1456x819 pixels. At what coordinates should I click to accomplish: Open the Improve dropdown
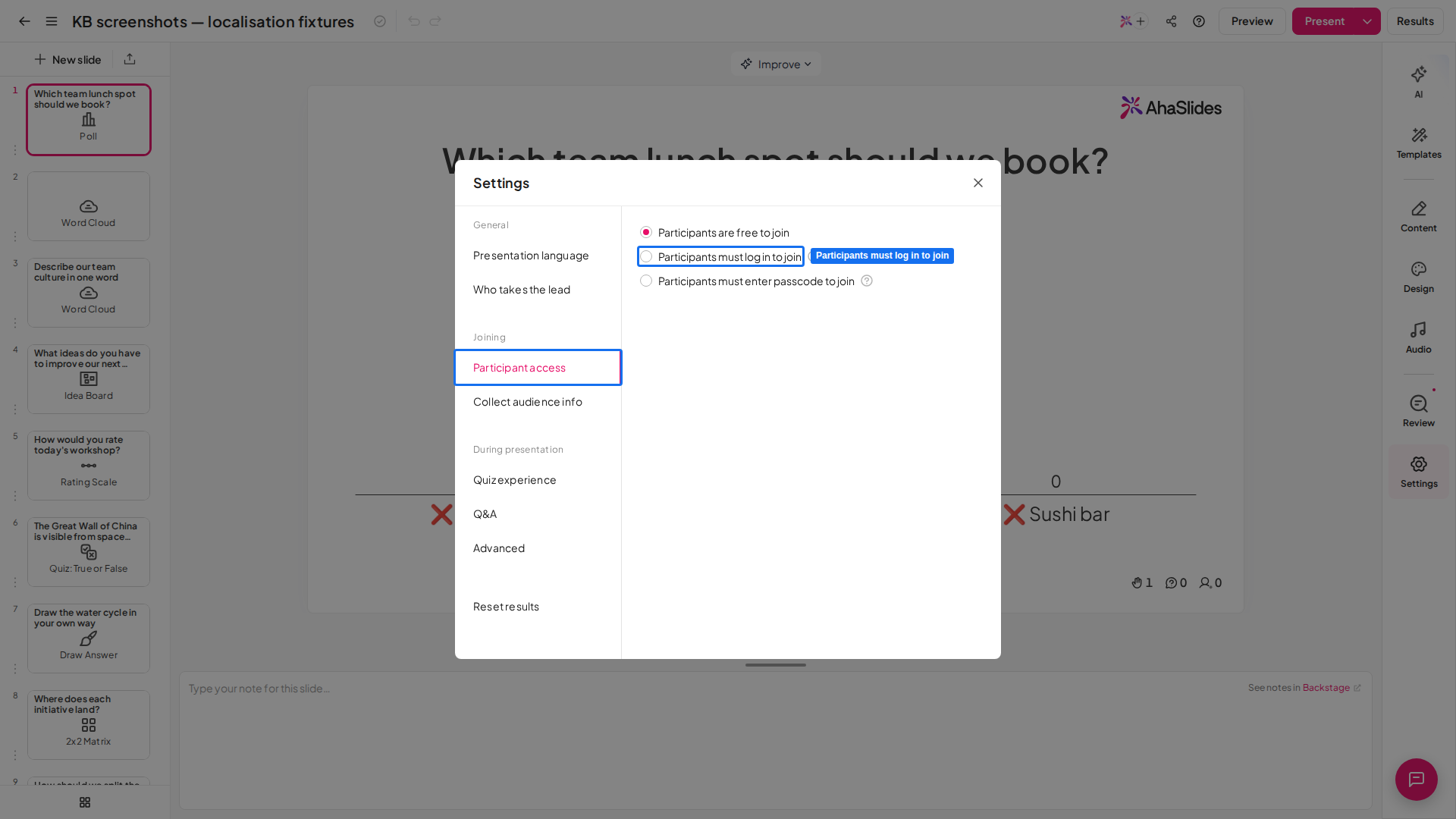[776, 64]
